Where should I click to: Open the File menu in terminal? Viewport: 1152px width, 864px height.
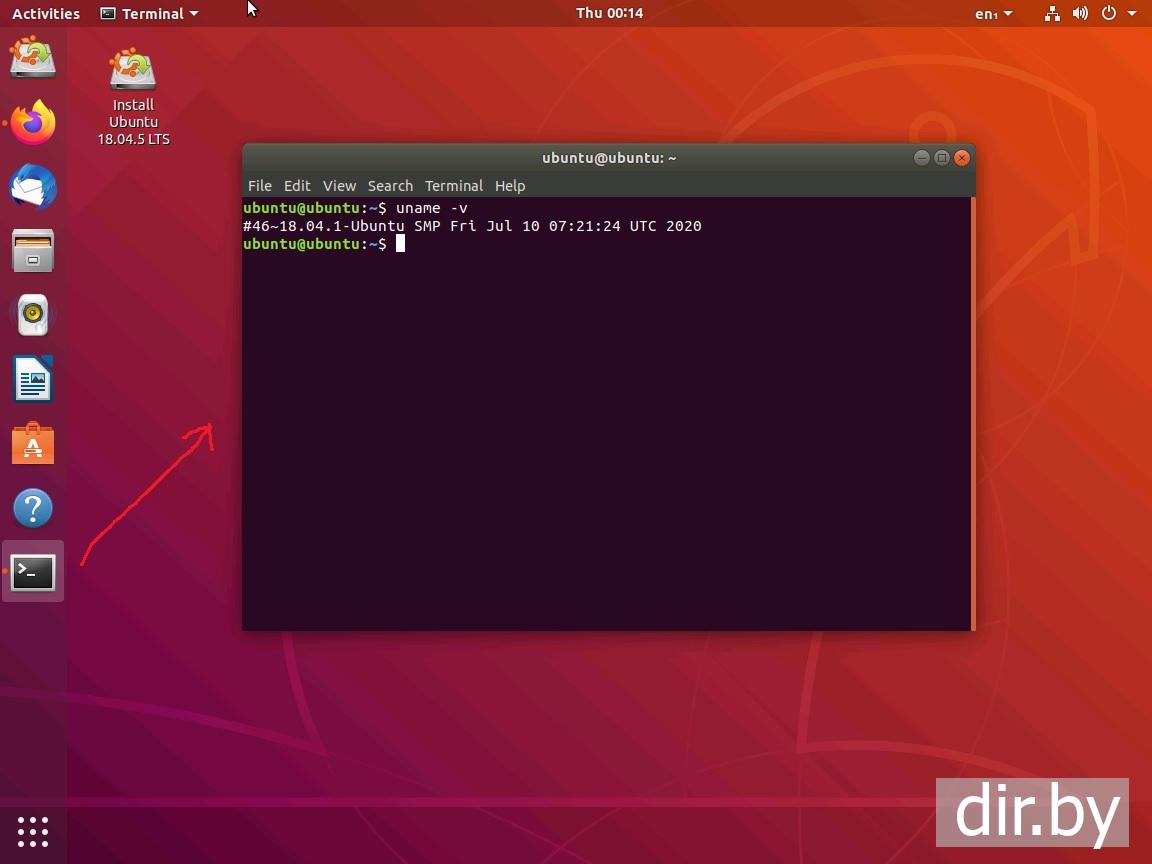(x=259, y=186)
